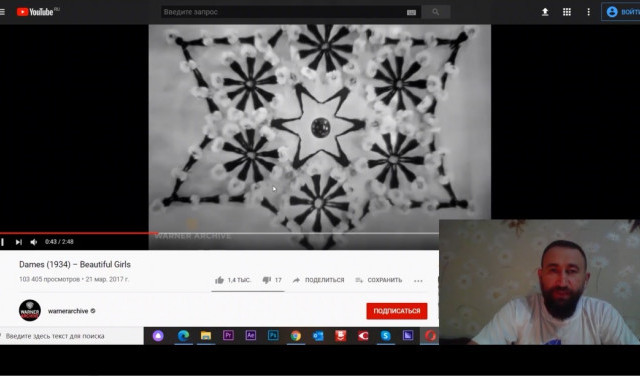
Task: Like the video with thumbs up
Action: pyautogui.click(x=219, y=280)
